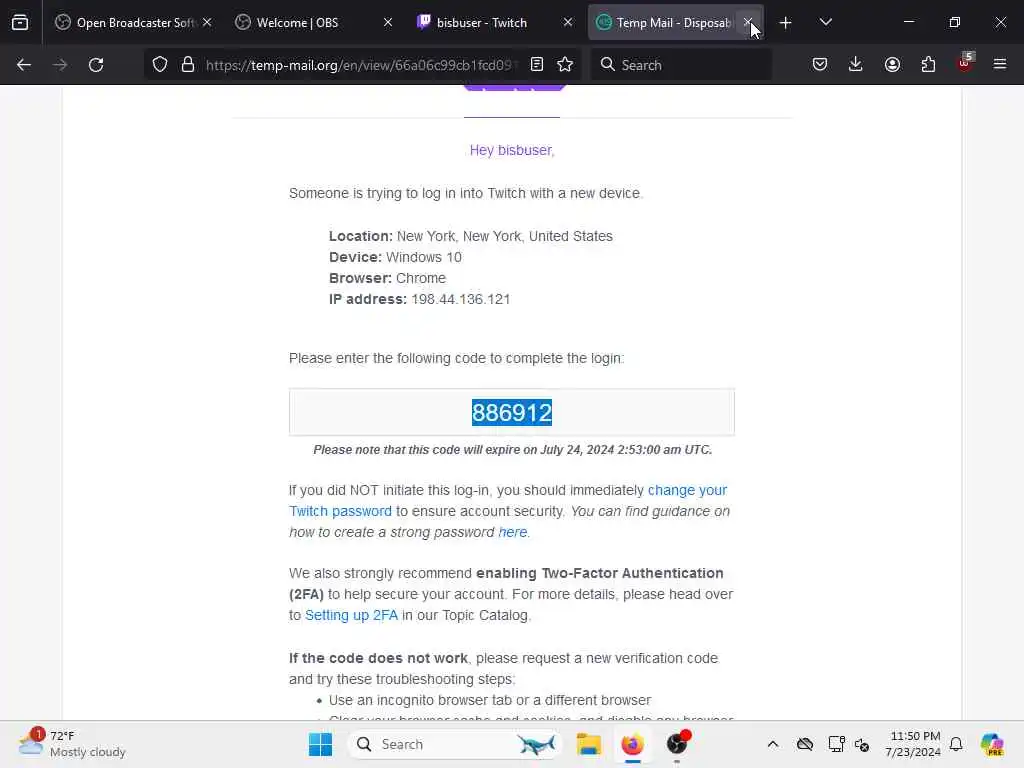Viewport: 1024px width, 768px height.
Task: Launch Copilot preview from taskbar
Action: 992,744
